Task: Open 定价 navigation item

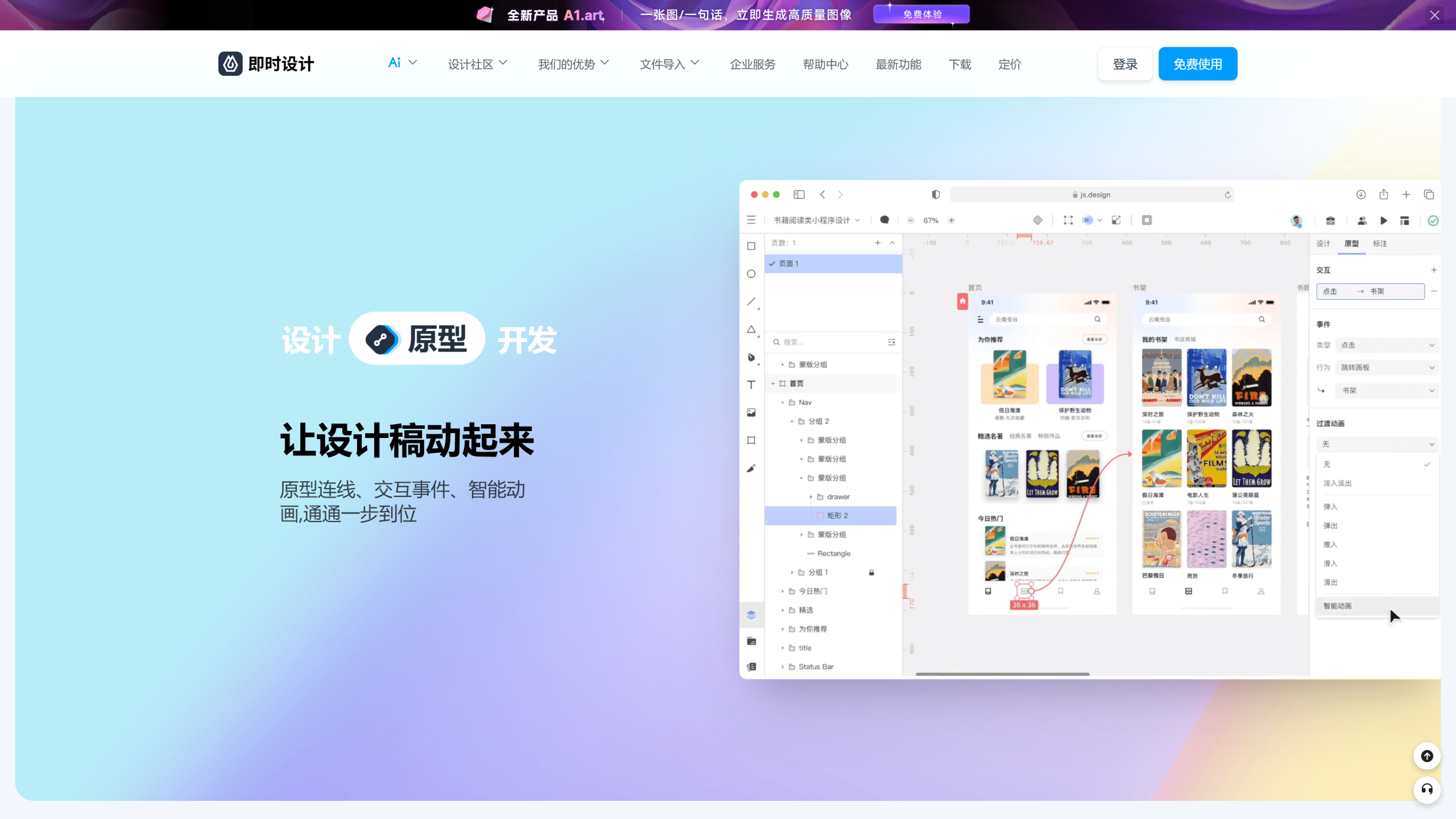Action: 1010,64
